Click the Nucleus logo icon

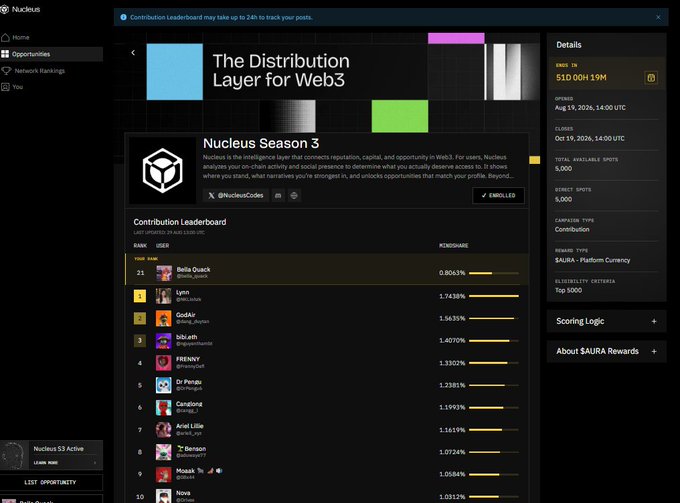tap(4, 9)
